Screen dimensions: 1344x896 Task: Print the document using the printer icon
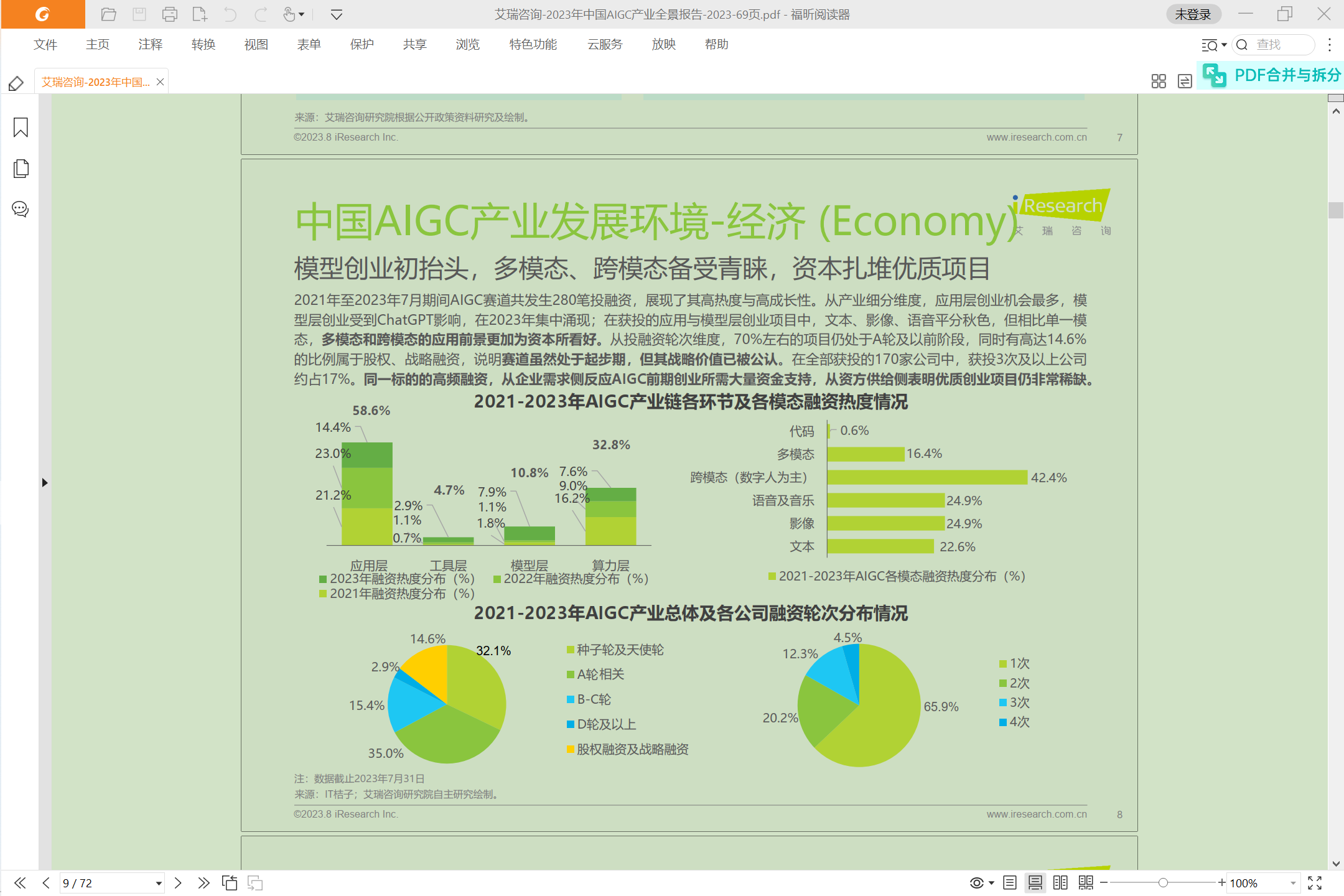coord(169,14)
